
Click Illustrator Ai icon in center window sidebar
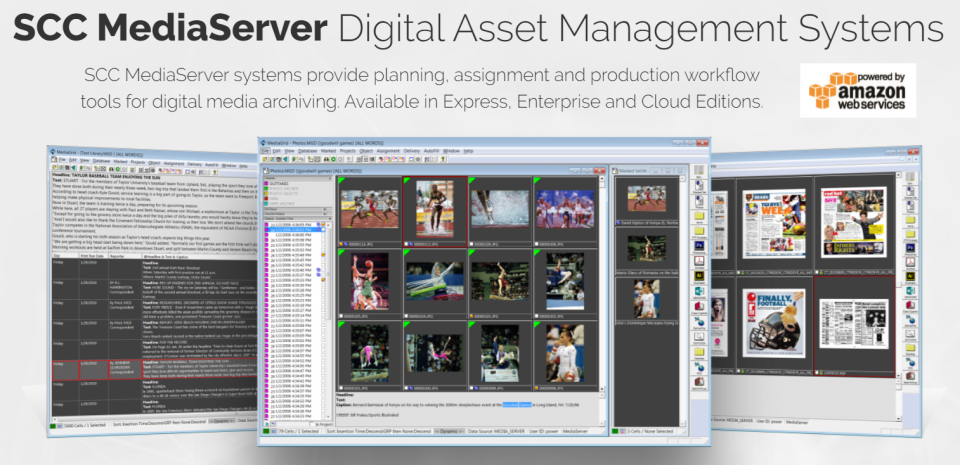(699, 276)
